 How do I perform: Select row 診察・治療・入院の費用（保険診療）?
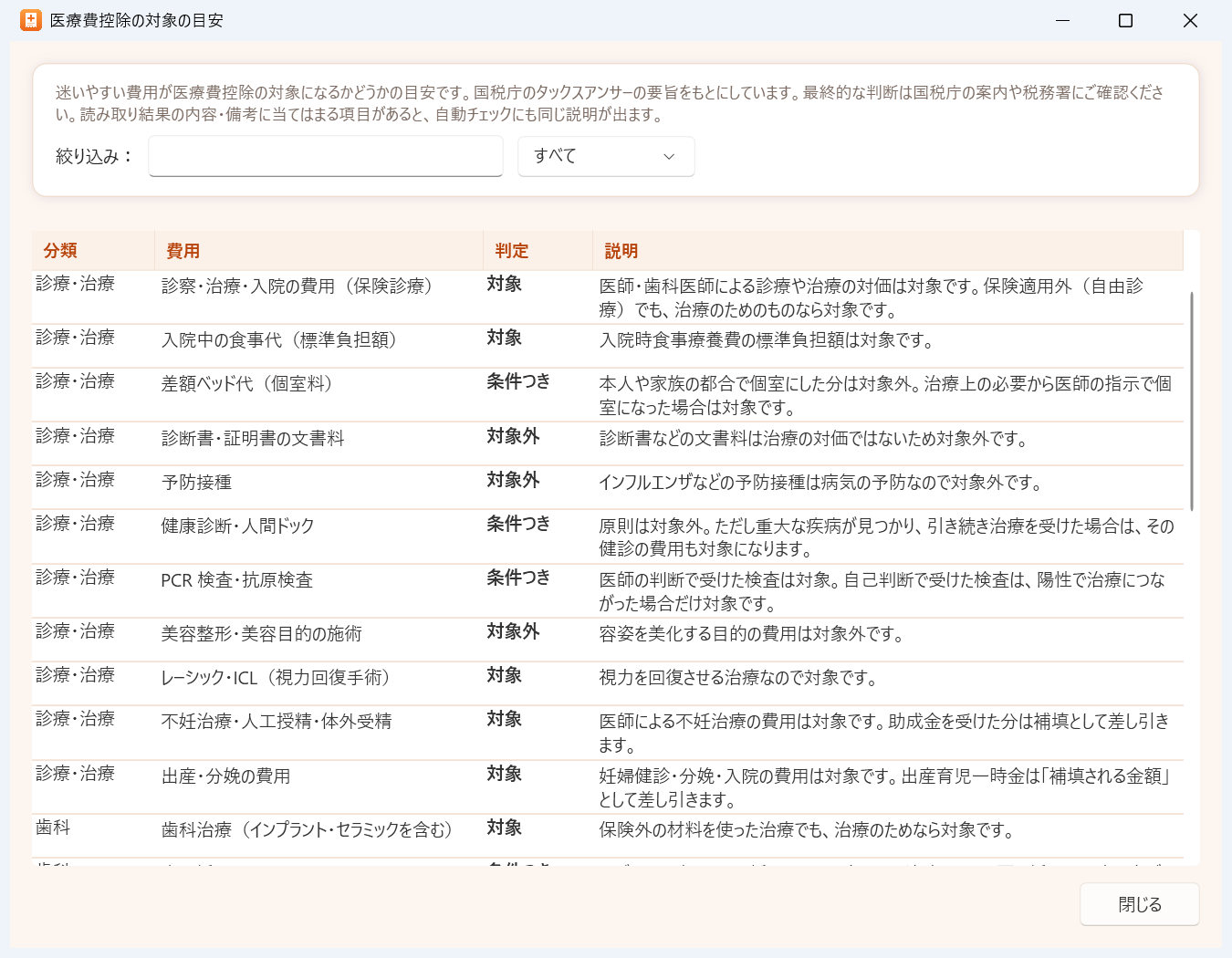click(608, 297)
